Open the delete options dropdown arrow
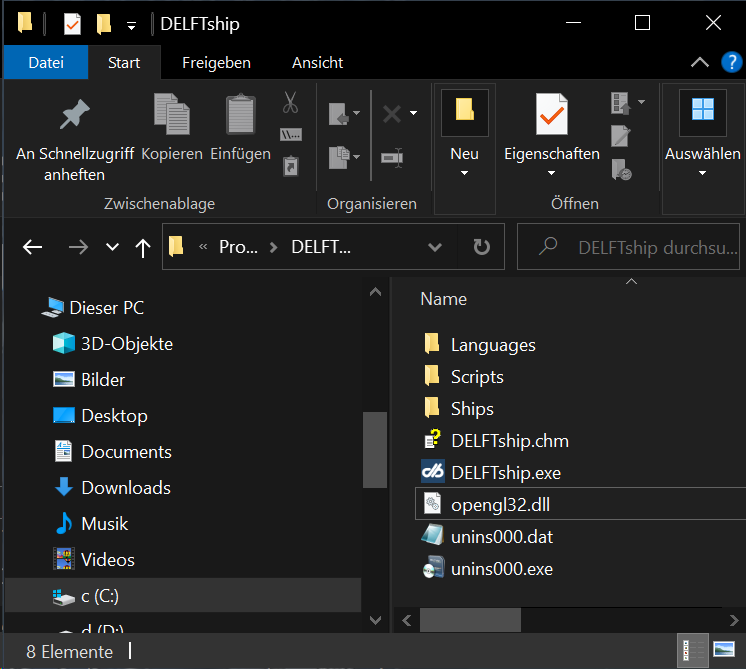 pos(413,113)
